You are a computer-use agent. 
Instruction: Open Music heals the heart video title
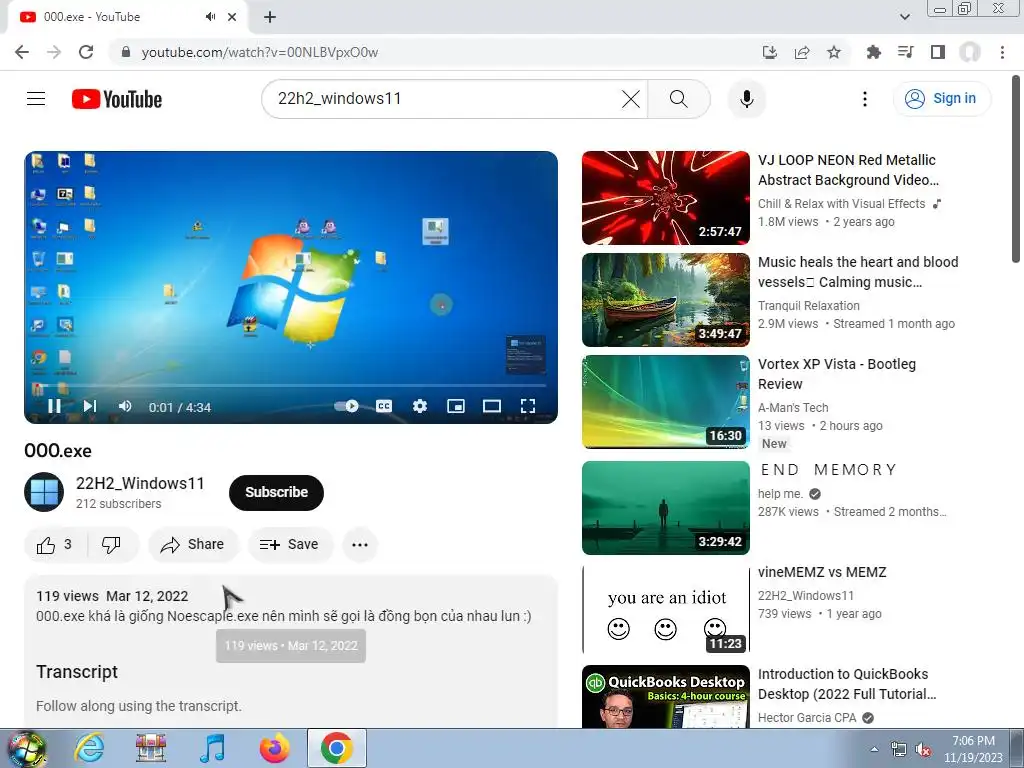tap(857, 272)
